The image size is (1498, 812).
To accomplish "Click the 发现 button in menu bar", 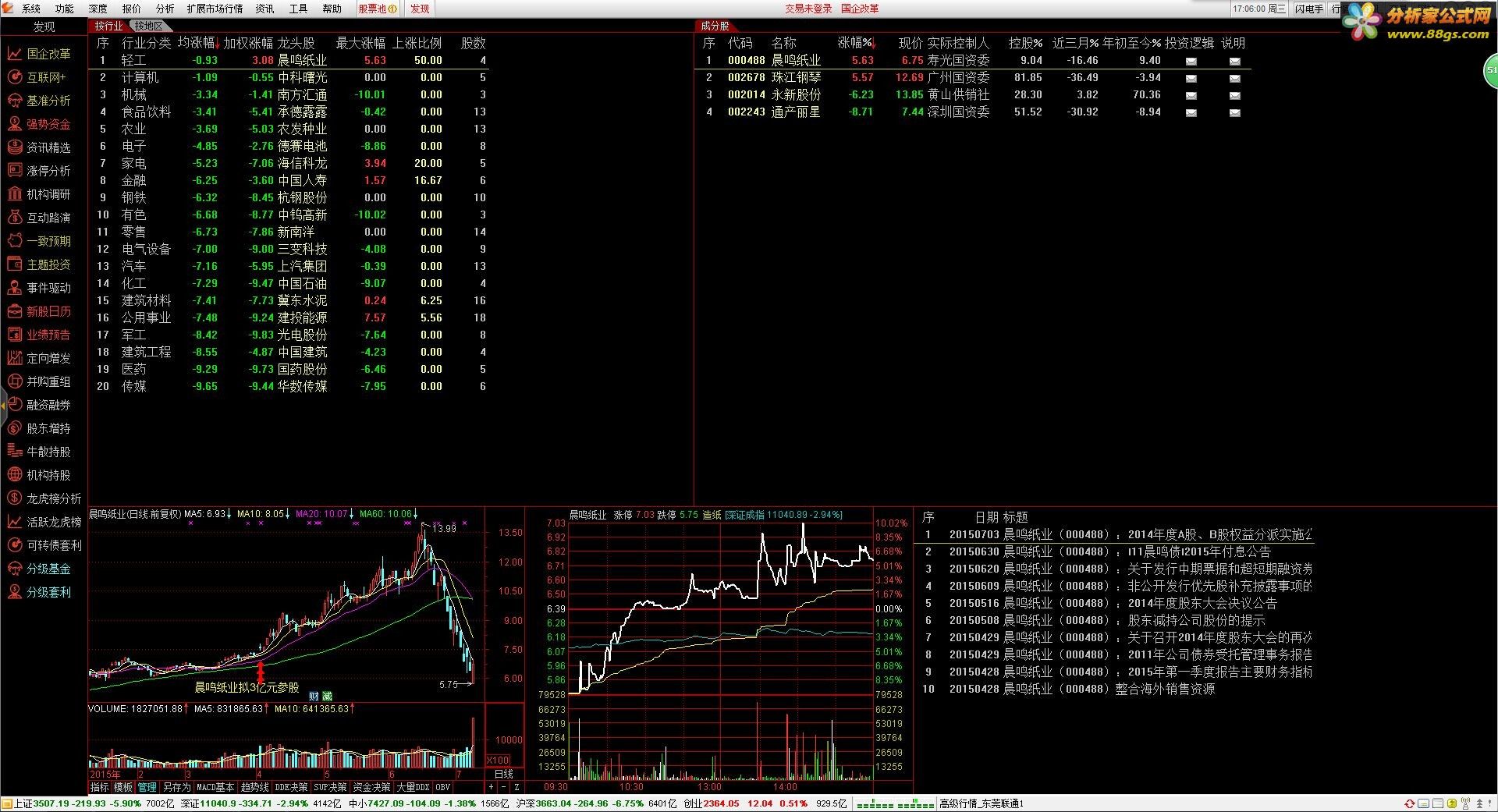I will point(420,9).
